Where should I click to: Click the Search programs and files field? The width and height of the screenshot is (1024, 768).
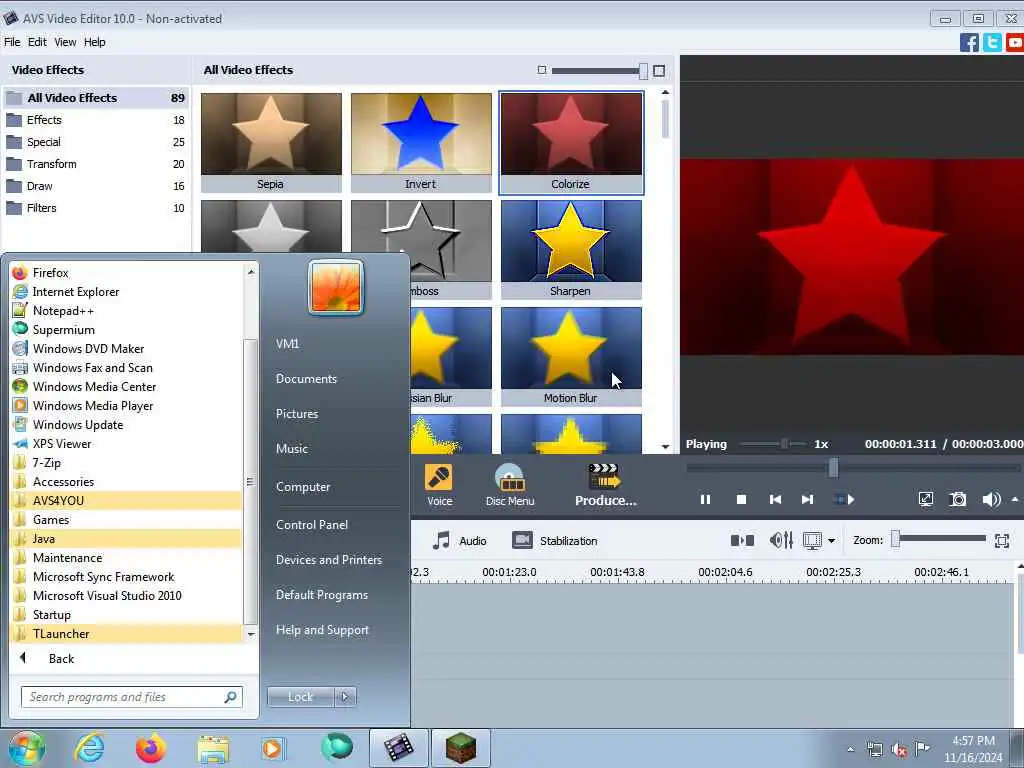131,697
